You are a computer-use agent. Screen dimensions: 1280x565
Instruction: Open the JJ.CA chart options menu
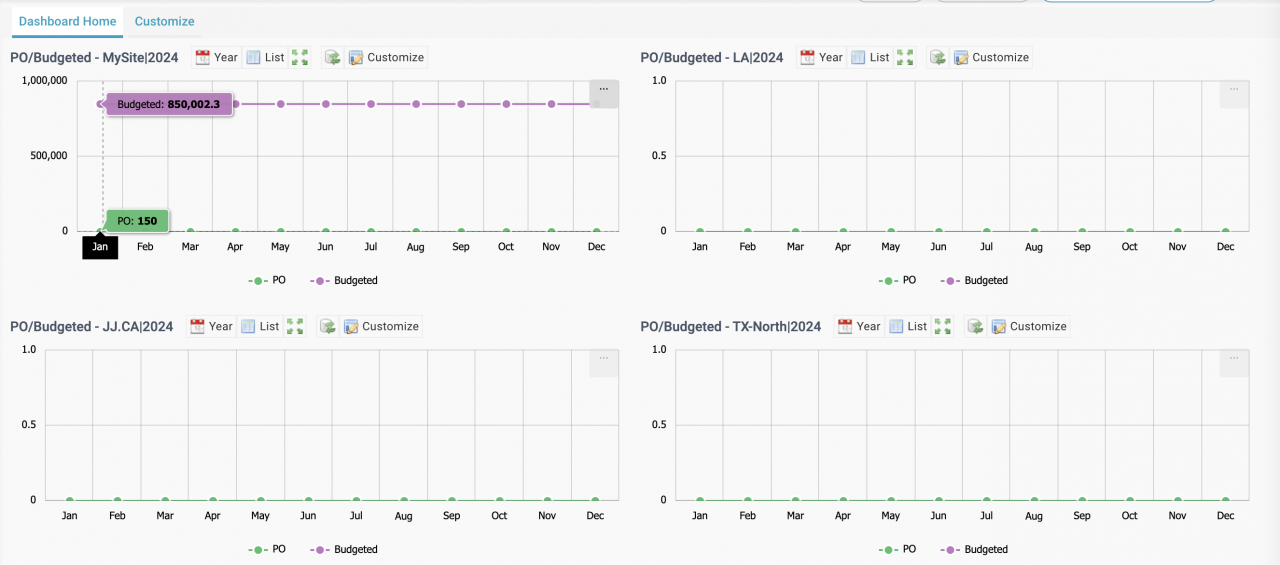(603, 359)
